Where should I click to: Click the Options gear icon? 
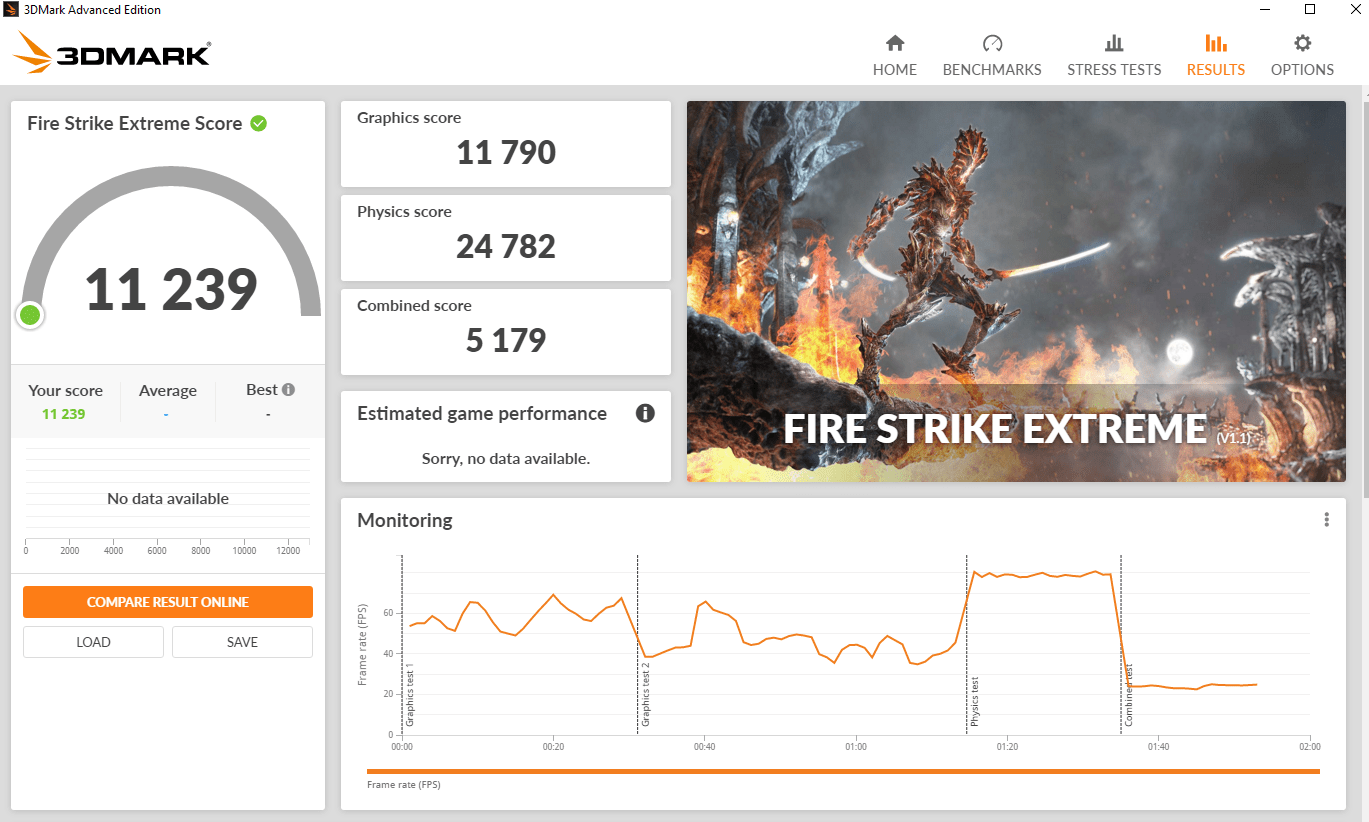coord(1302,43)
